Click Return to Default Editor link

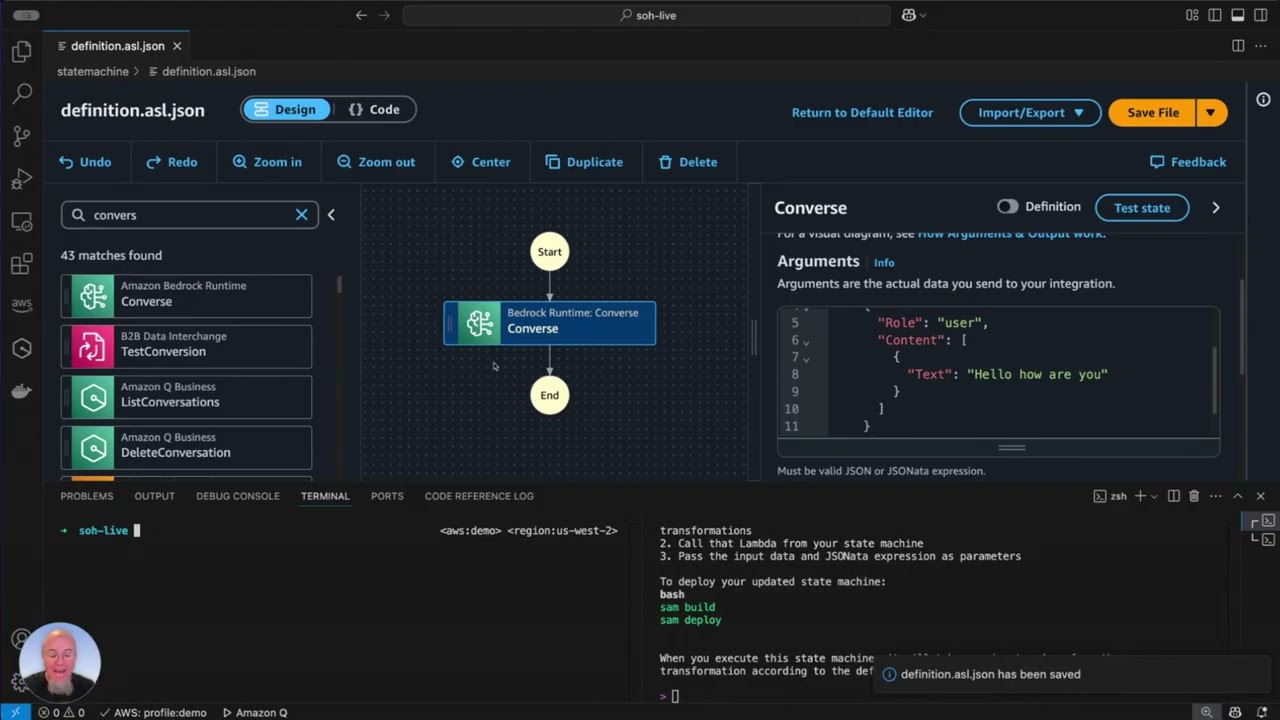[862, 113]
